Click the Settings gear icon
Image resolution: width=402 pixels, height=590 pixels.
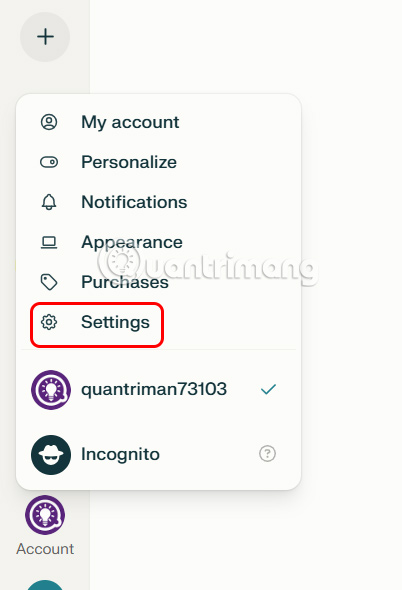49,322
